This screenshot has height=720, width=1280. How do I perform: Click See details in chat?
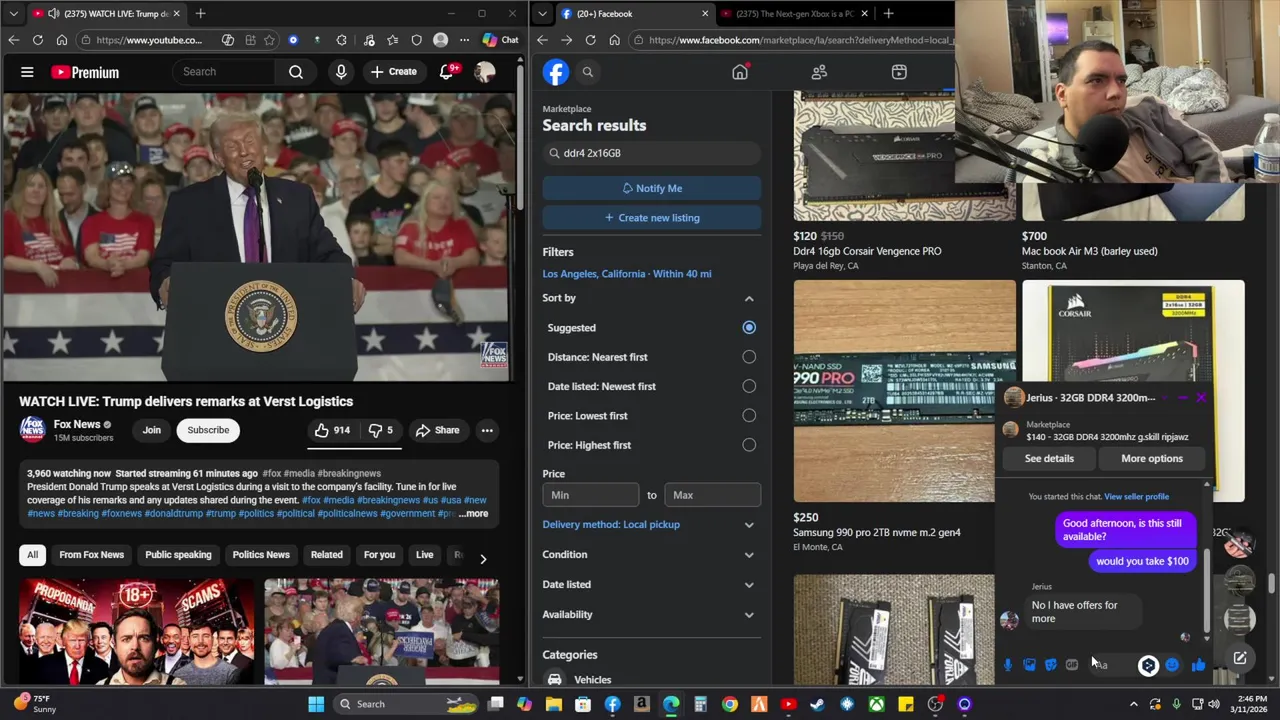click(x=1049, y=459)
